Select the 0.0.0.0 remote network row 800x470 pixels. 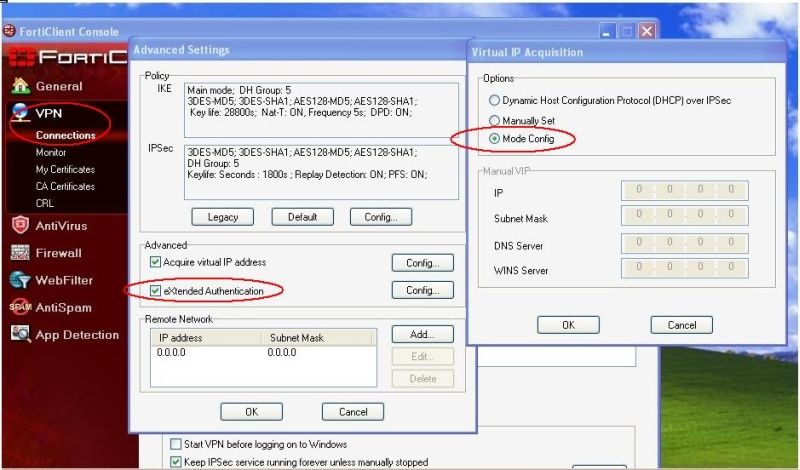[x=263, y=352]
